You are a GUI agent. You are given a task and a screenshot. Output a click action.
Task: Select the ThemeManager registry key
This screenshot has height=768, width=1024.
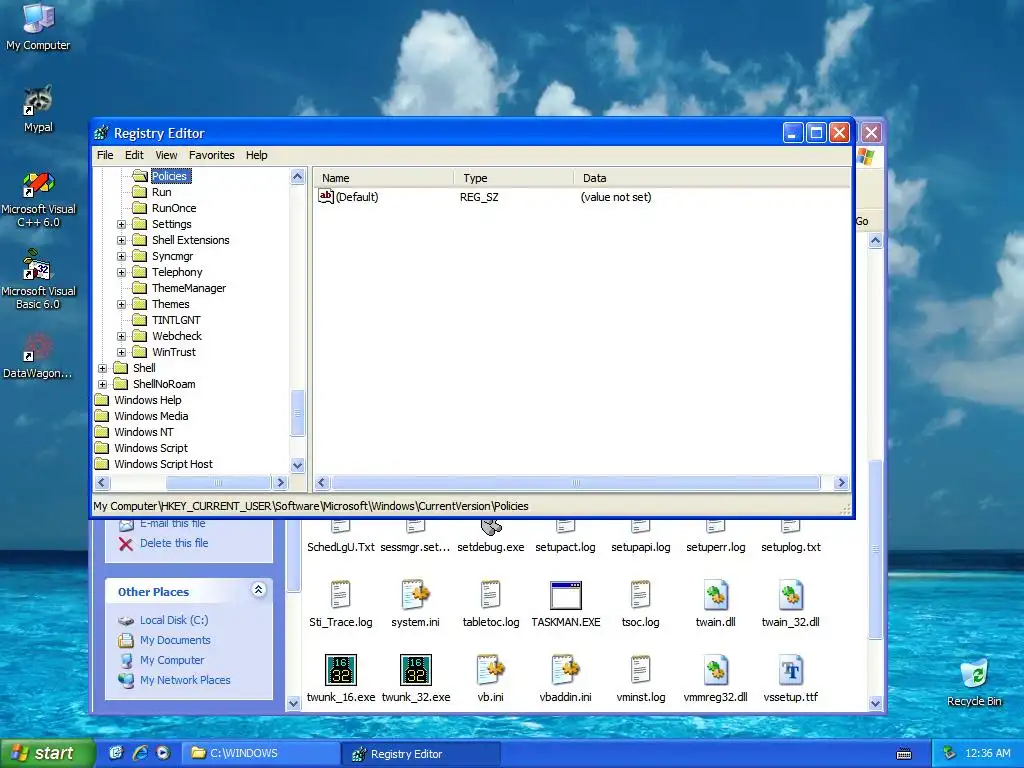189,288
